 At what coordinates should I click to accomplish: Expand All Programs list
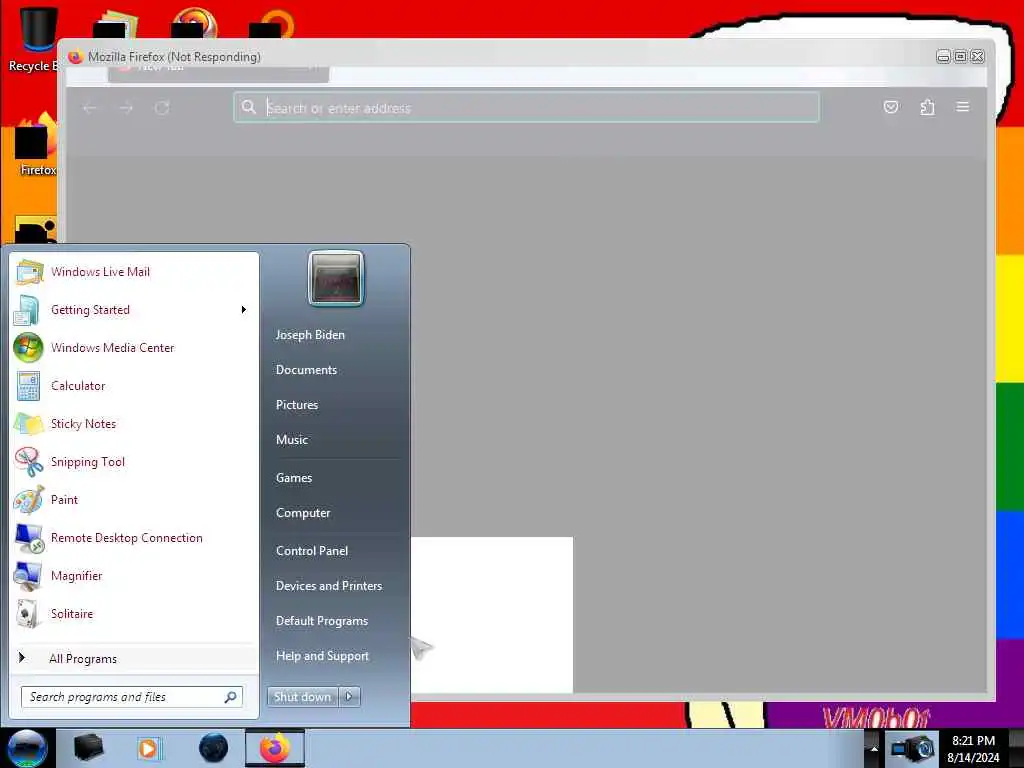[x=134, y=658]
